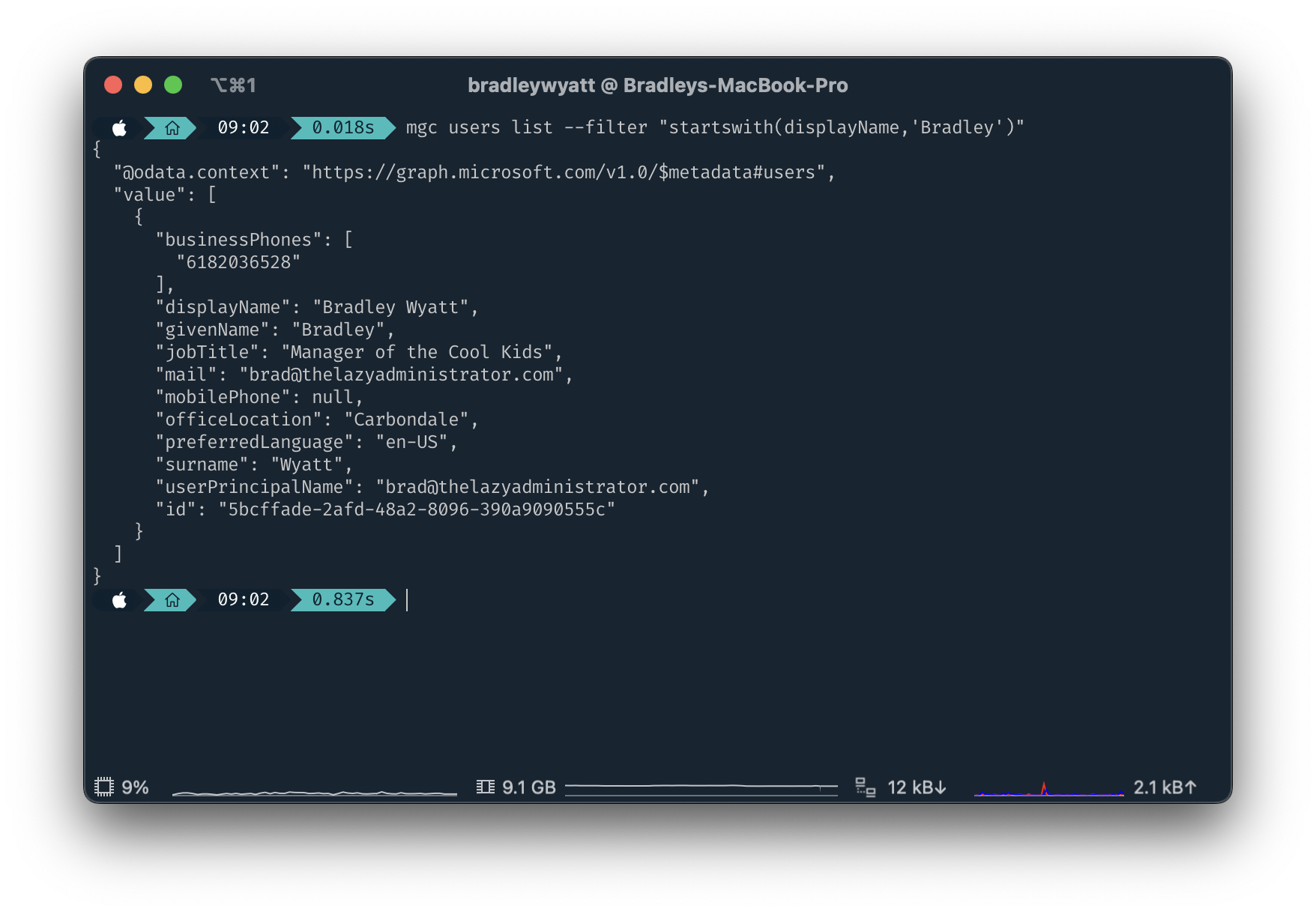The height and width of the screenshot is (914, 1316).
Task: Click the givenName value Bradley
Action: [x=338, y=330]
